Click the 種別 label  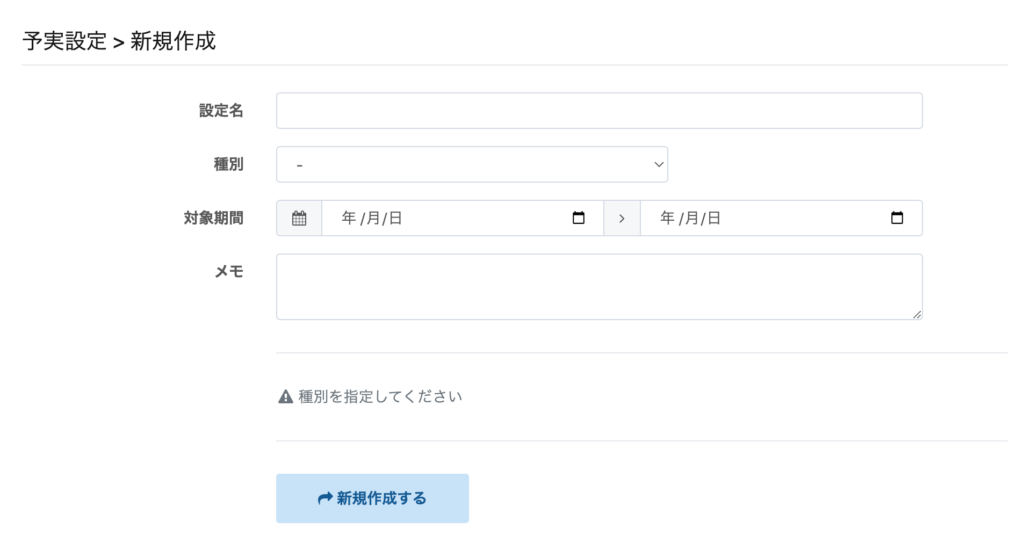229,164
